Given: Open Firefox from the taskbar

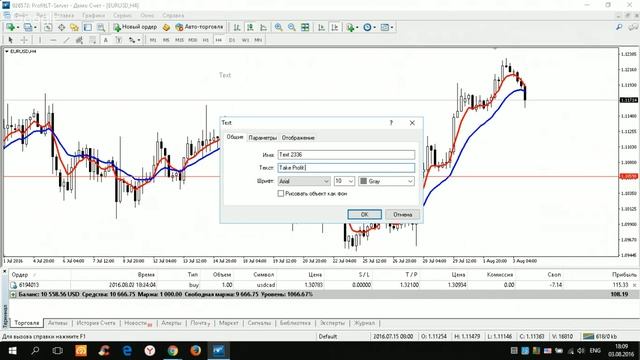Looking at the screenshot, I should coord(196,351).
